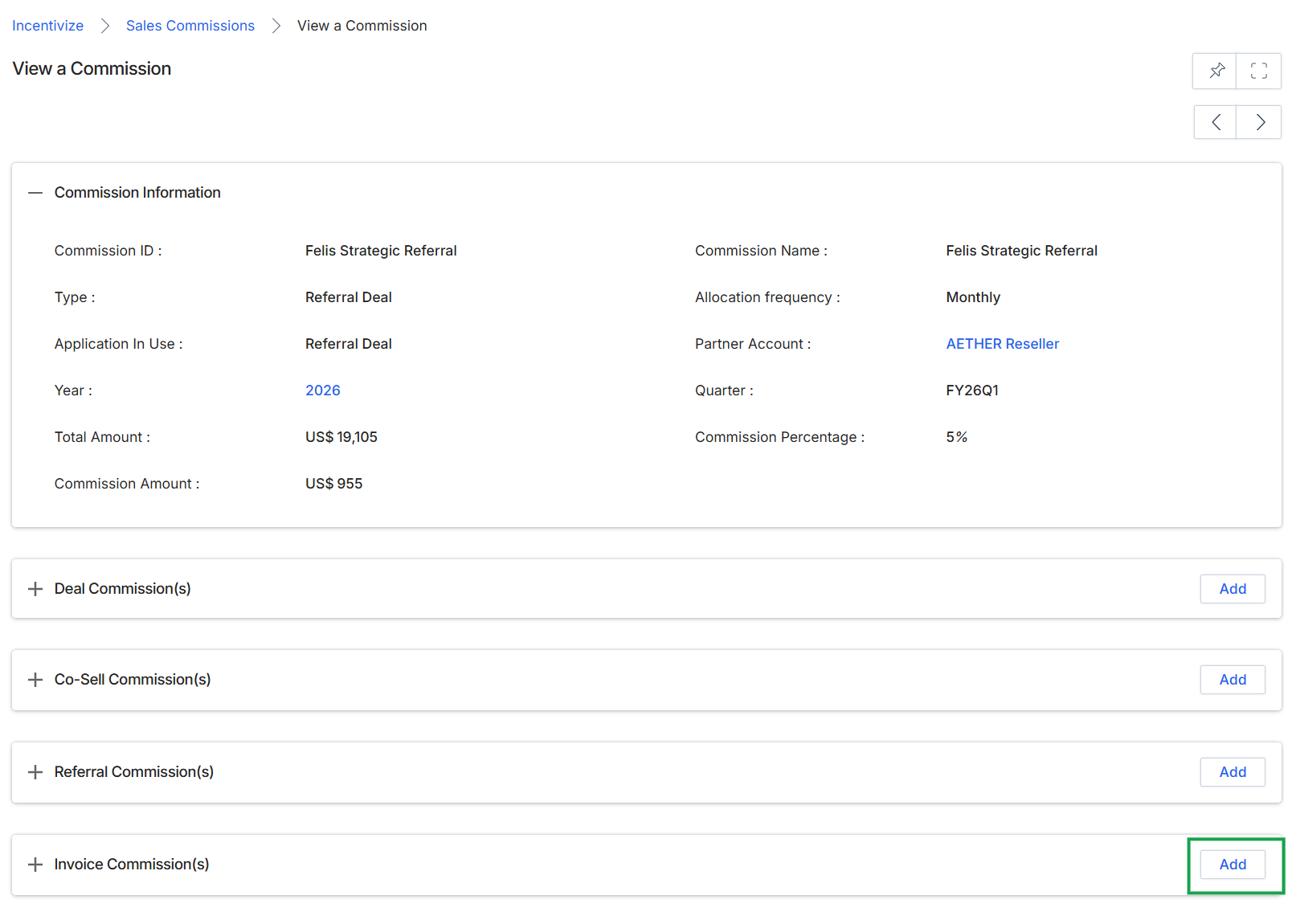Add a Co-Sell Commission
Image resolution: width=1296 pixels, height=924 pixels.
tap(1233, 680)
